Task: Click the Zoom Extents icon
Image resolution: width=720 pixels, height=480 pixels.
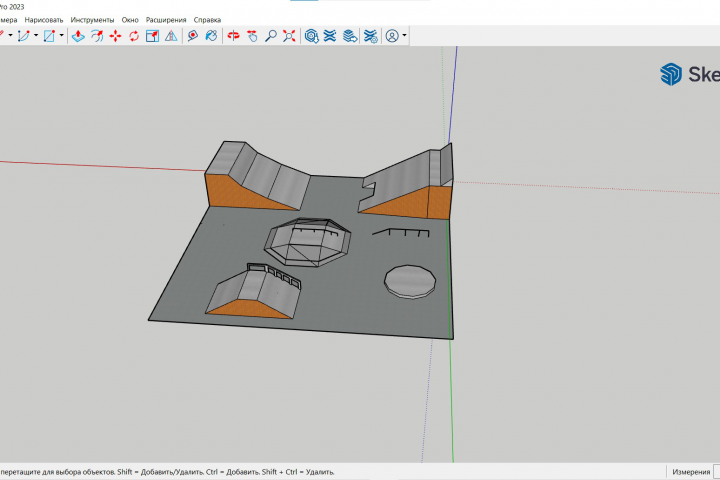Action: click(x=289, y=36)
